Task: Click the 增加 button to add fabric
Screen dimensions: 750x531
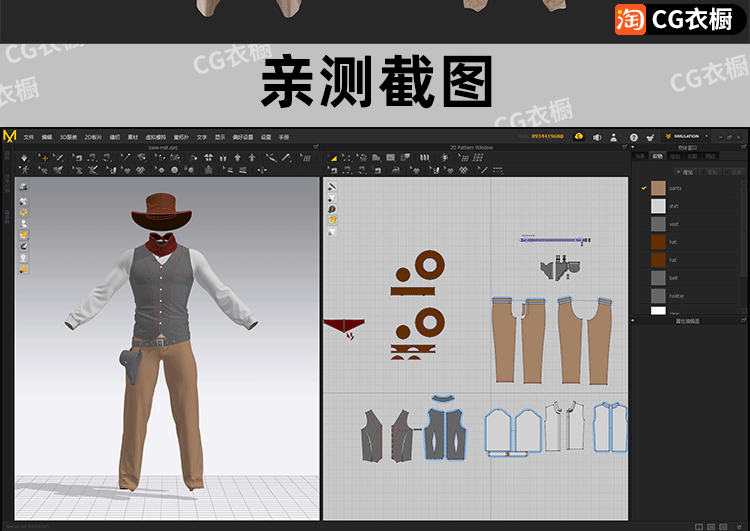Action: click(684, 172)
